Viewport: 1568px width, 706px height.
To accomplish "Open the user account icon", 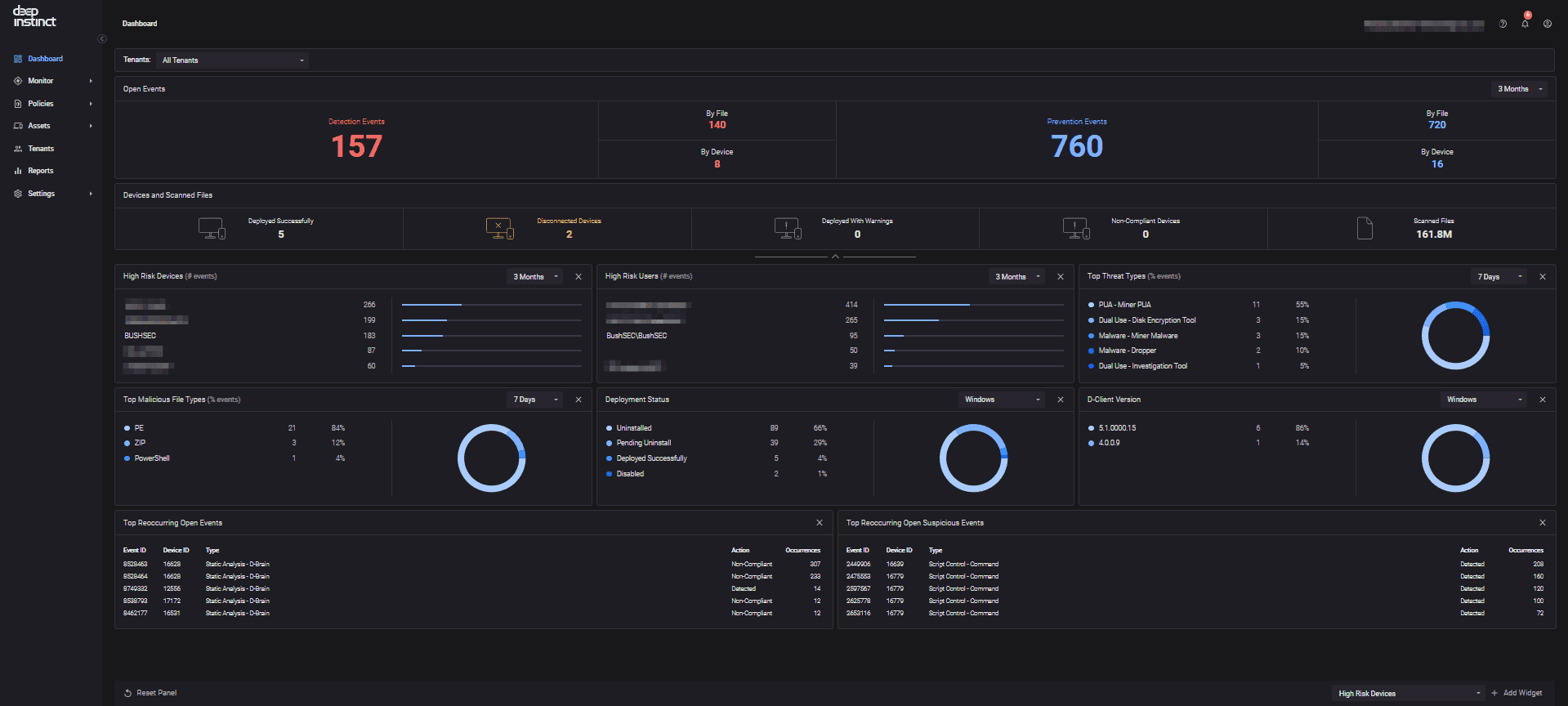I will [x=1548, y=24].
